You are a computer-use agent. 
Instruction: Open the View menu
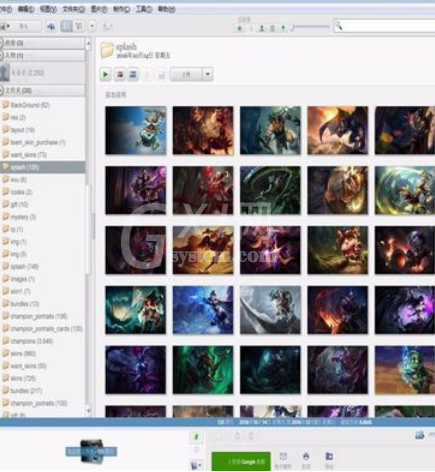(x=48, y=9)
